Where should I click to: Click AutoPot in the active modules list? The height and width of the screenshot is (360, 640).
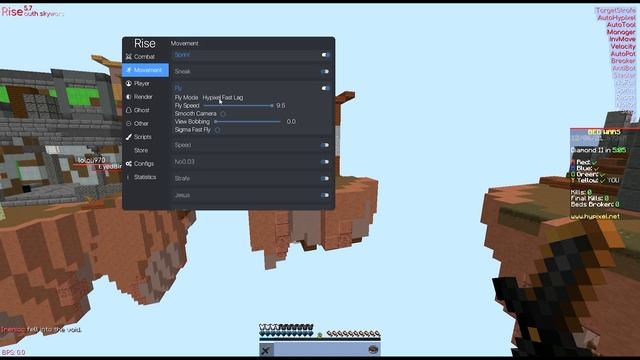pos(623,54)
